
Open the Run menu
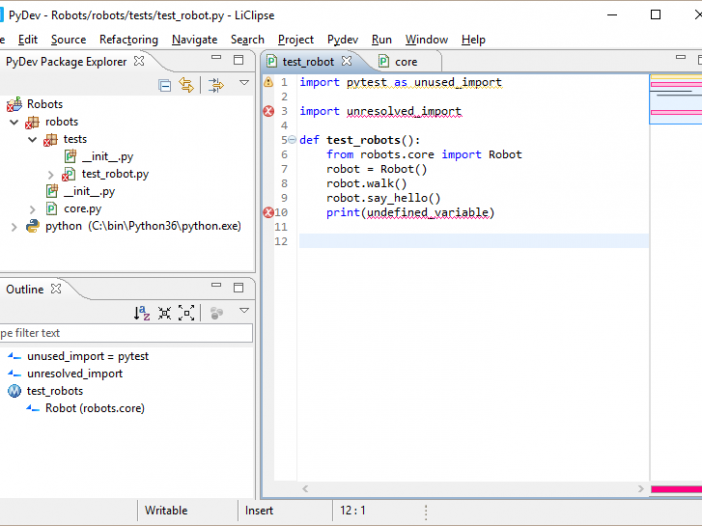click(381, 40)
